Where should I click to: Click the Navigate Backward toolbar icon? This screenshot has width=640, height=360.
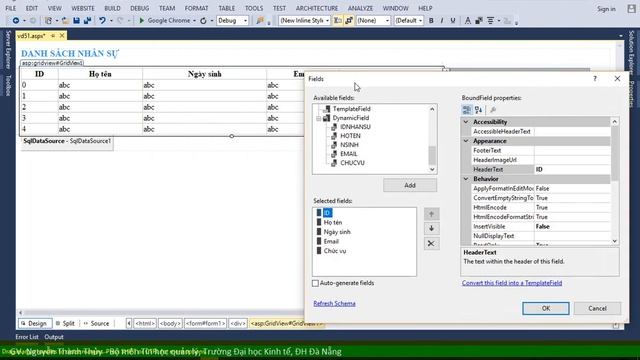tap(16, 20)
